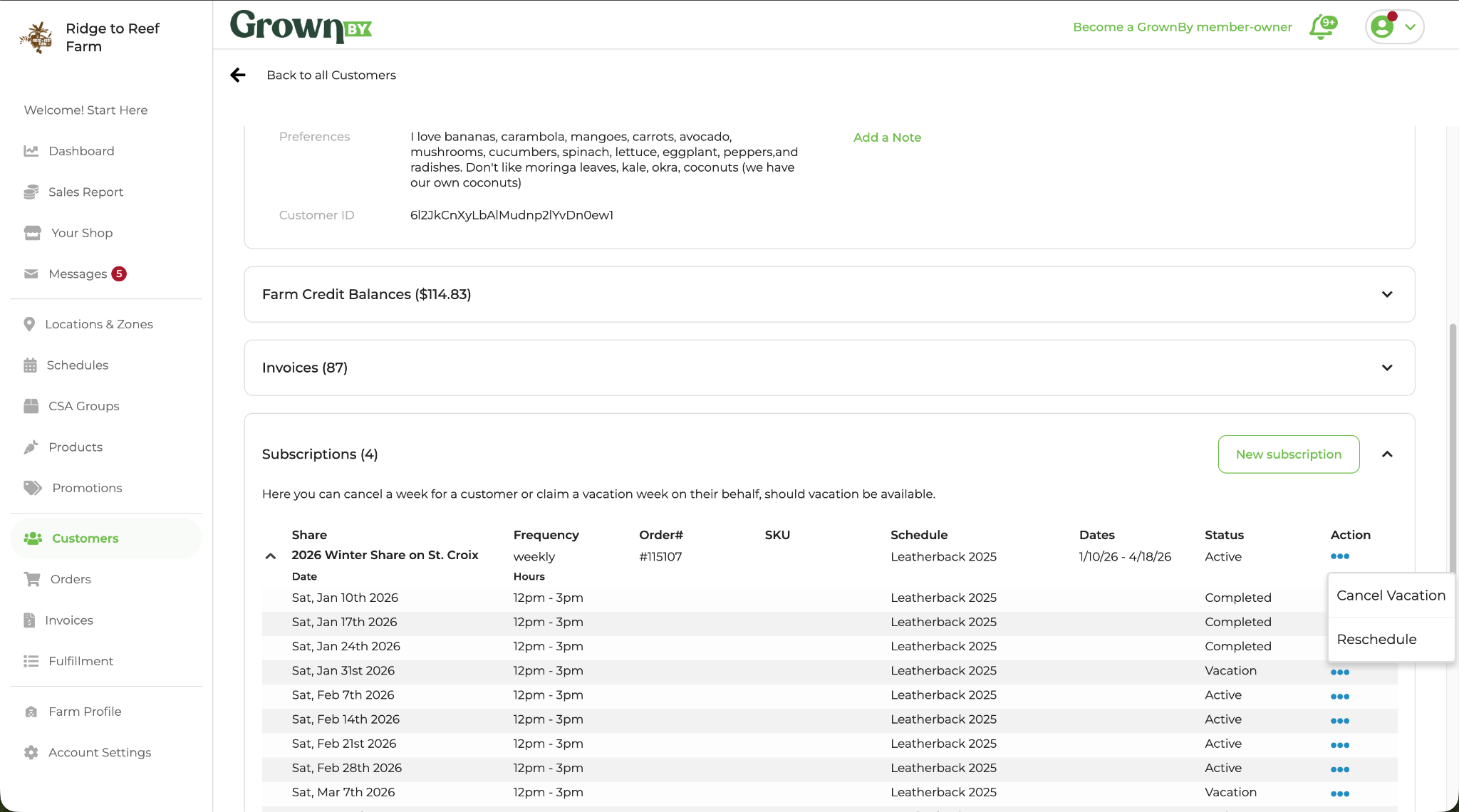
Task: Open Messages with 5 unread
Action: (78, 274)
